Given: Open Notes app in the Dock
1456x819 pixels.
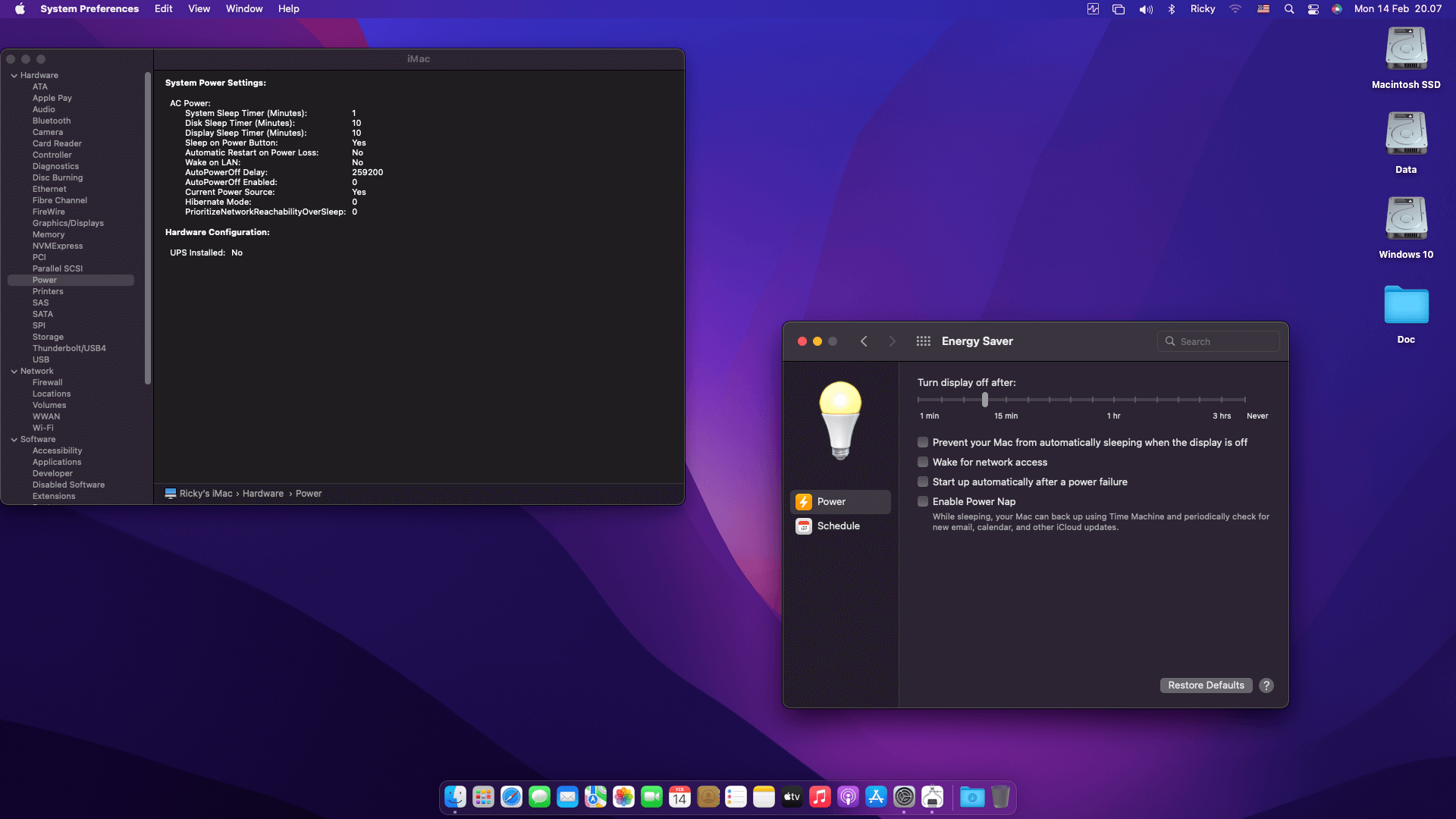Looking at the screenshot, I should click(764, 797).
